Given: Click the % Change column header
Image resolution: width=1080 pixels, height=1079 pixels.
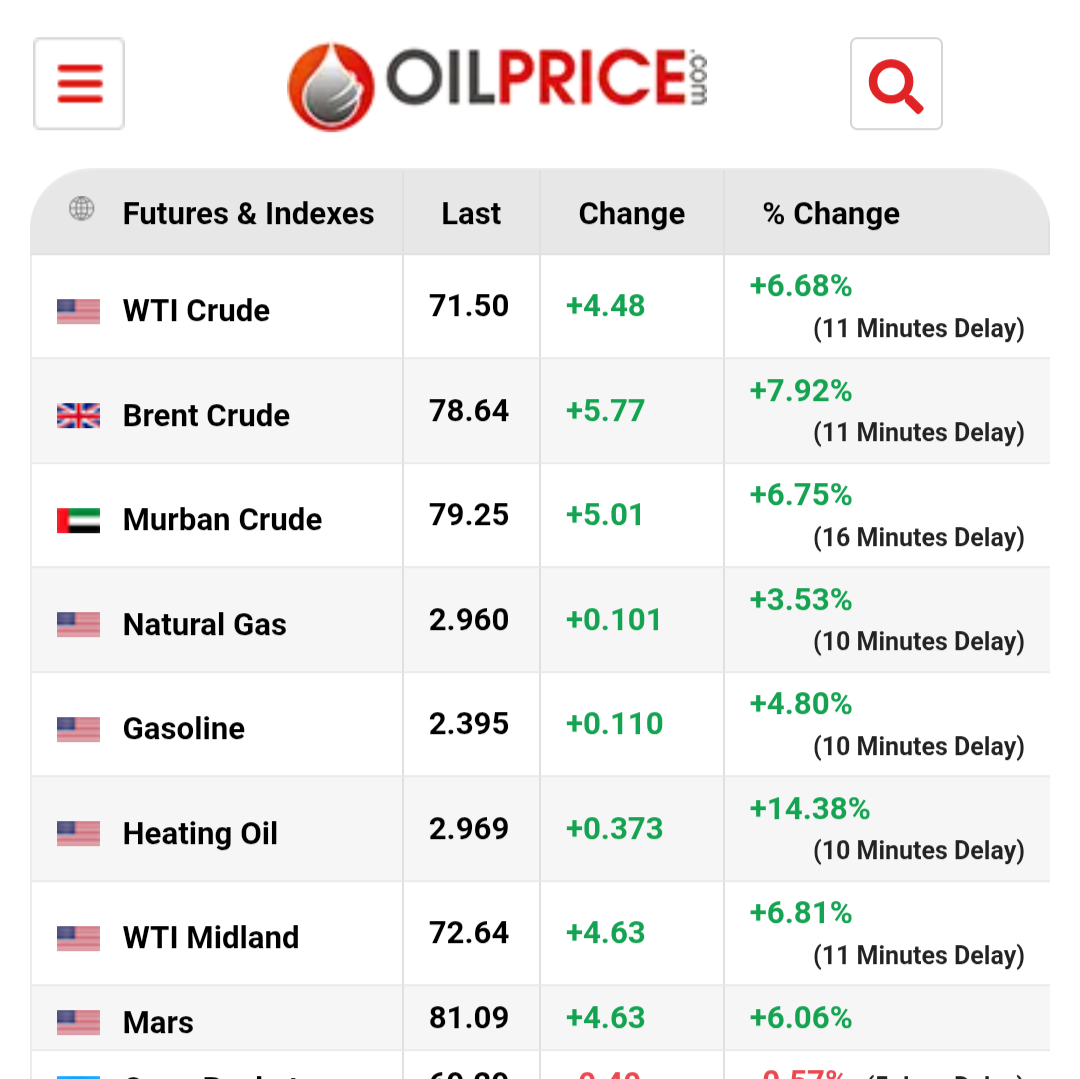Looking at the screenshot, I should click(831, 214).
